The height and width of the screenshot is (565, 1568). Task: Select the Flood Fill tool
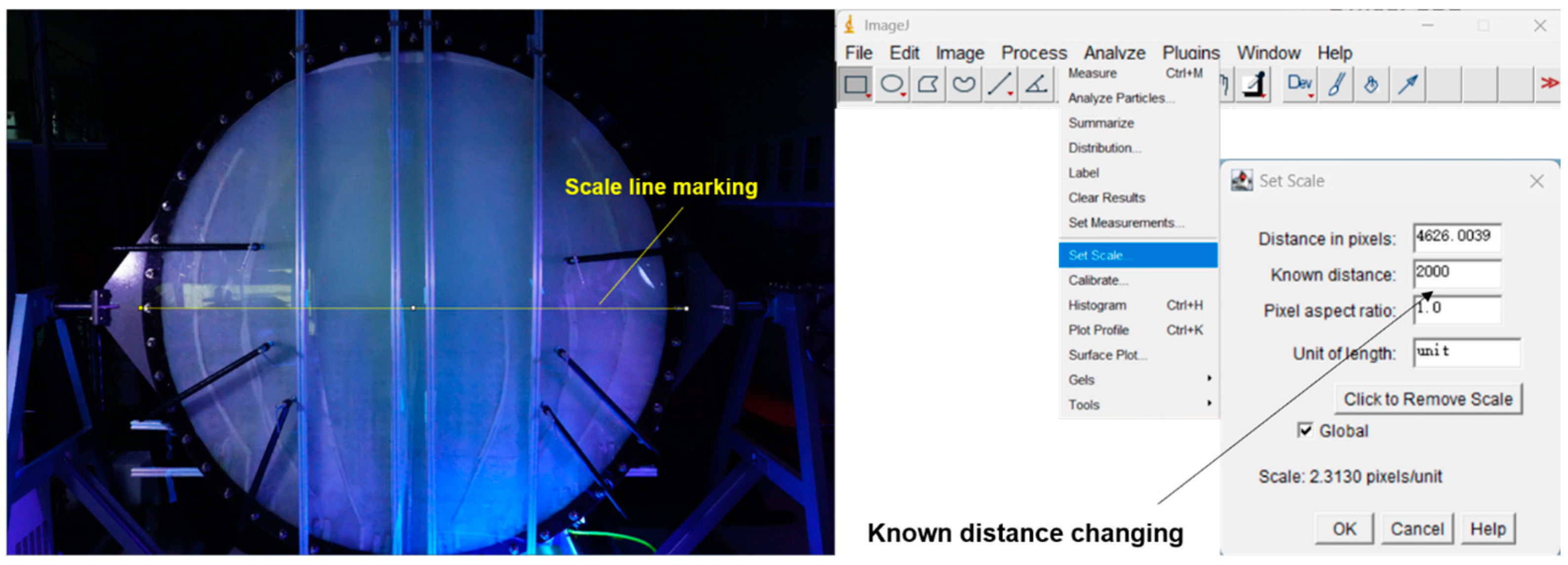[1372, 84]
